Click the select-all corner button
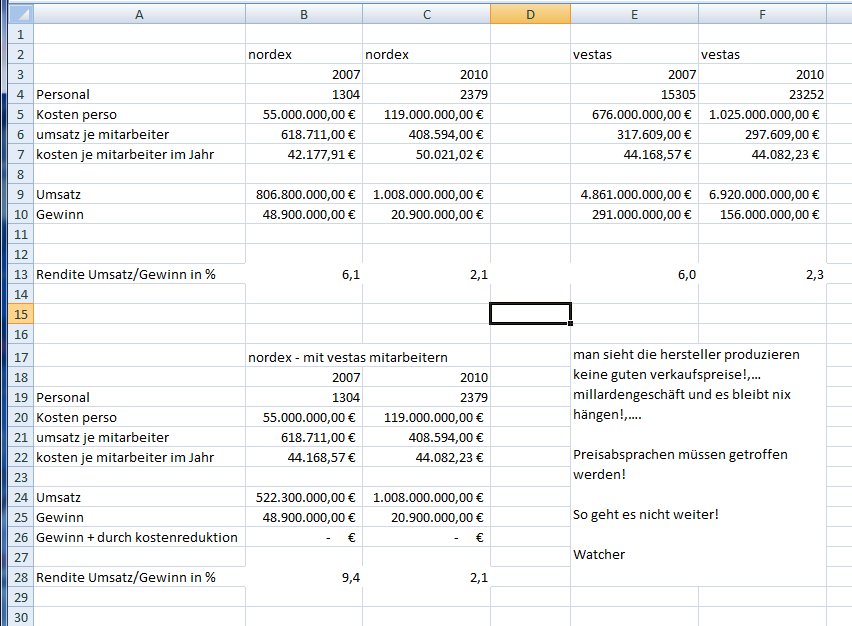Viewport: 852px width, 626px height. [x=21, y=15]
